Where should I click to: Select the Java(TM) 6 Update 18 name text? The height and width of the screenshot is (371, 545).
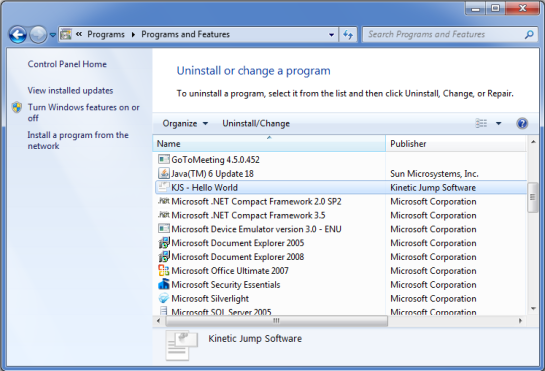coord(212,174)
